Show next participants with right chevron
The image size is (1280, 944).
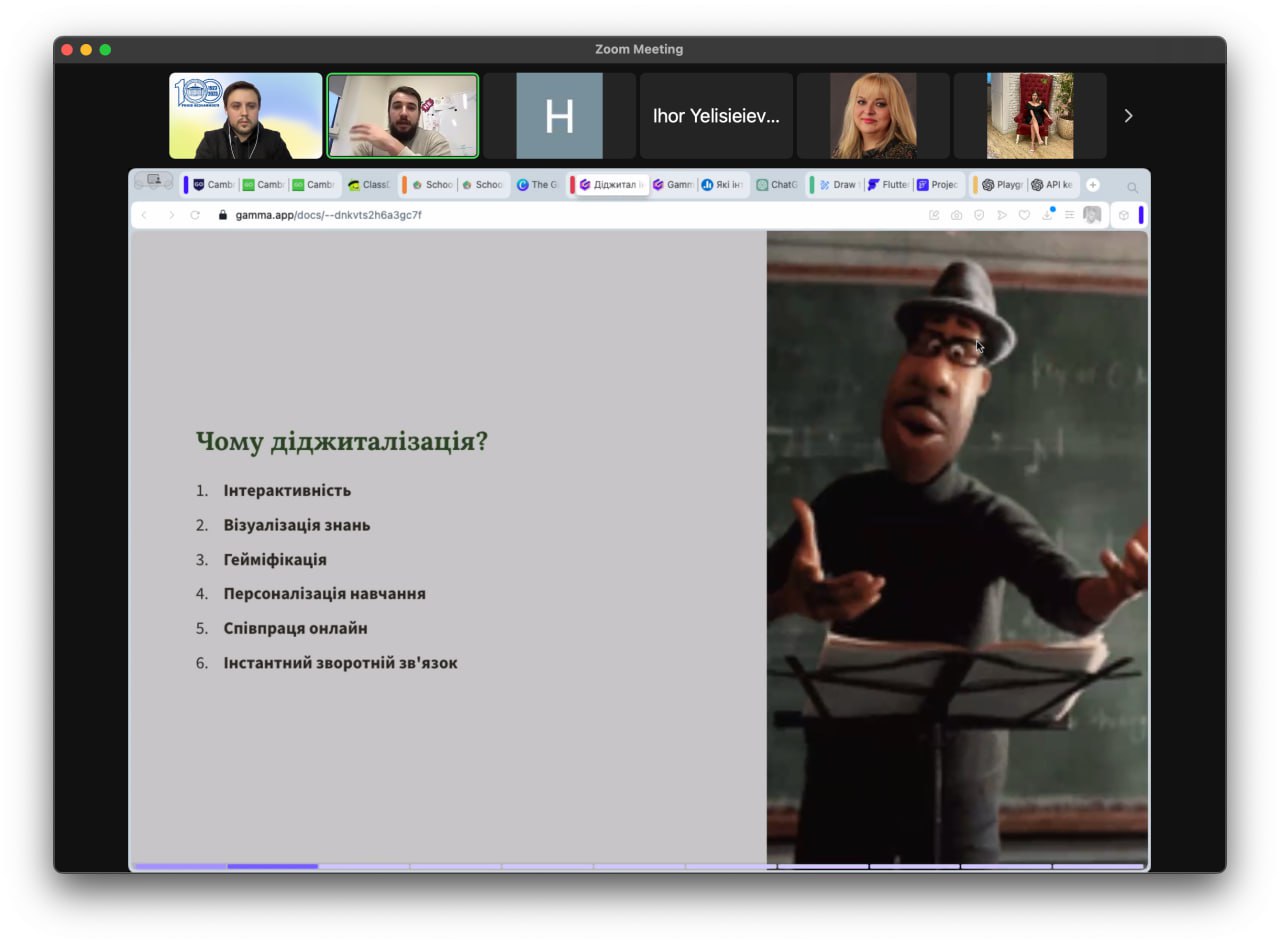click(1128, 116)
